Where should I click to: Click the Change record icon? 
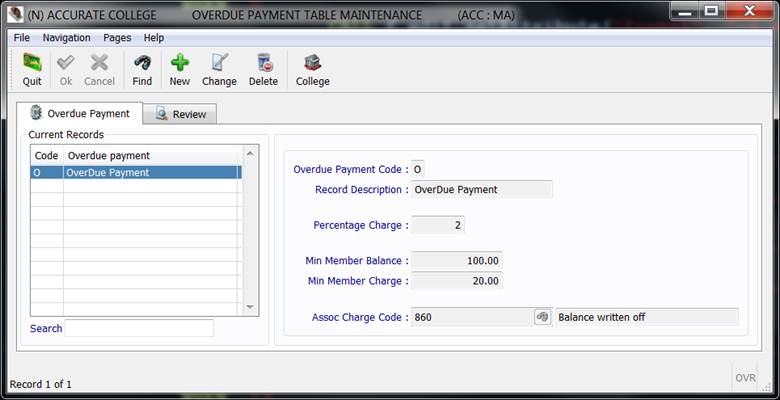[219, 64]
